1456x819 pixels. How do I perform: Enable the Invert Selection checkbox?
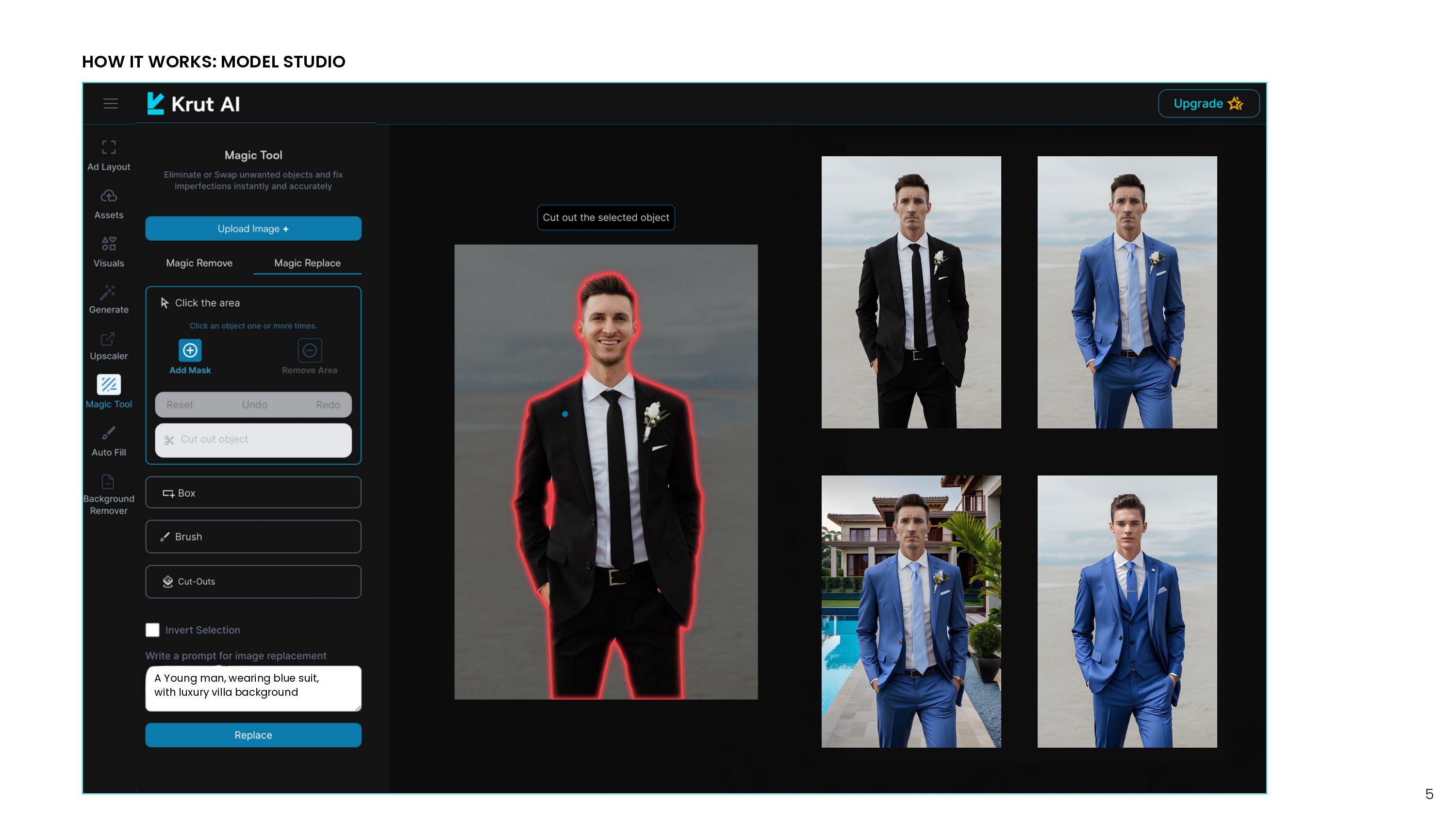tap(152, 630)
